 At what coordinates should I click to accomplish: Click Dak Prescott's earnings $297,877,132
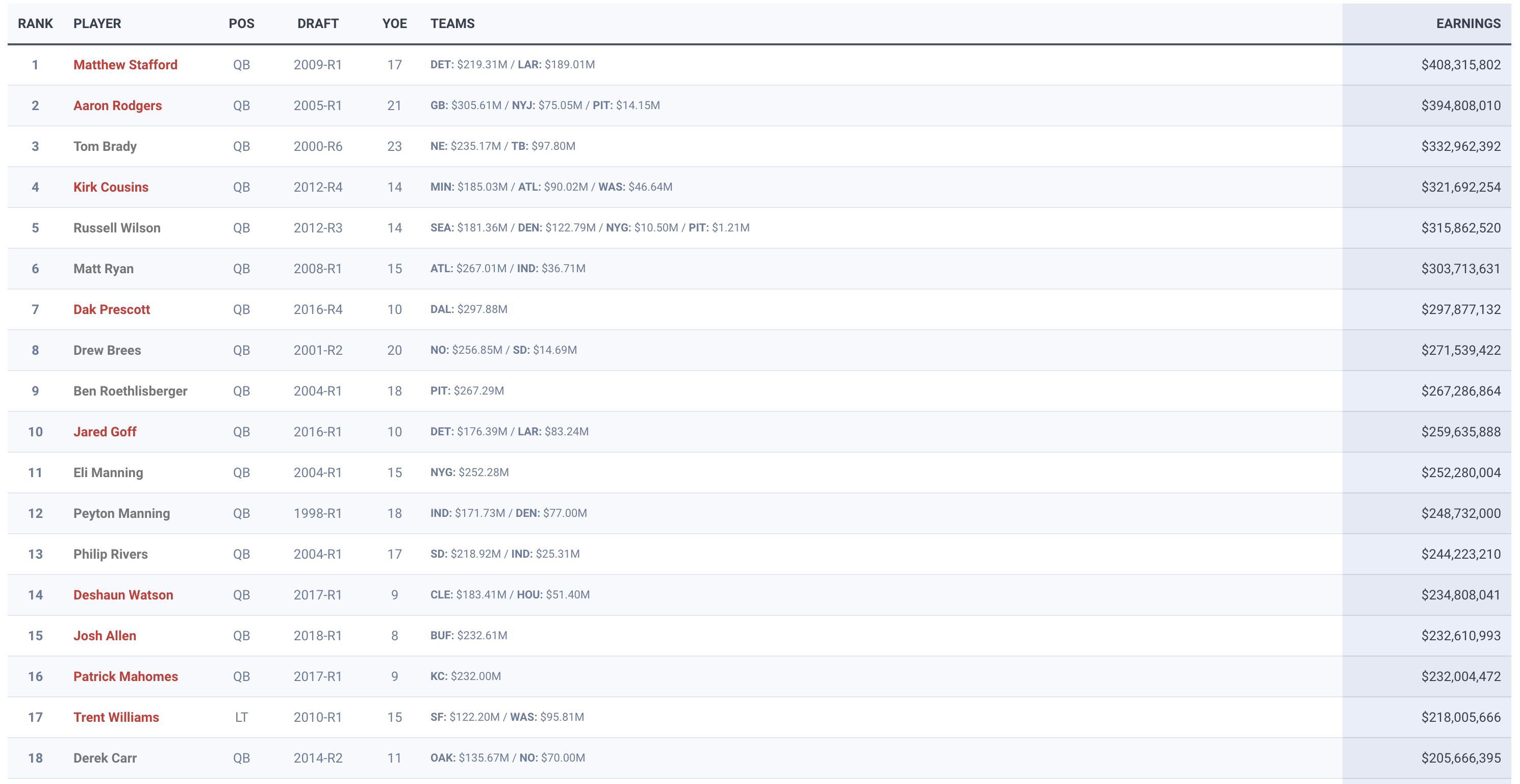pos(1460,310)
